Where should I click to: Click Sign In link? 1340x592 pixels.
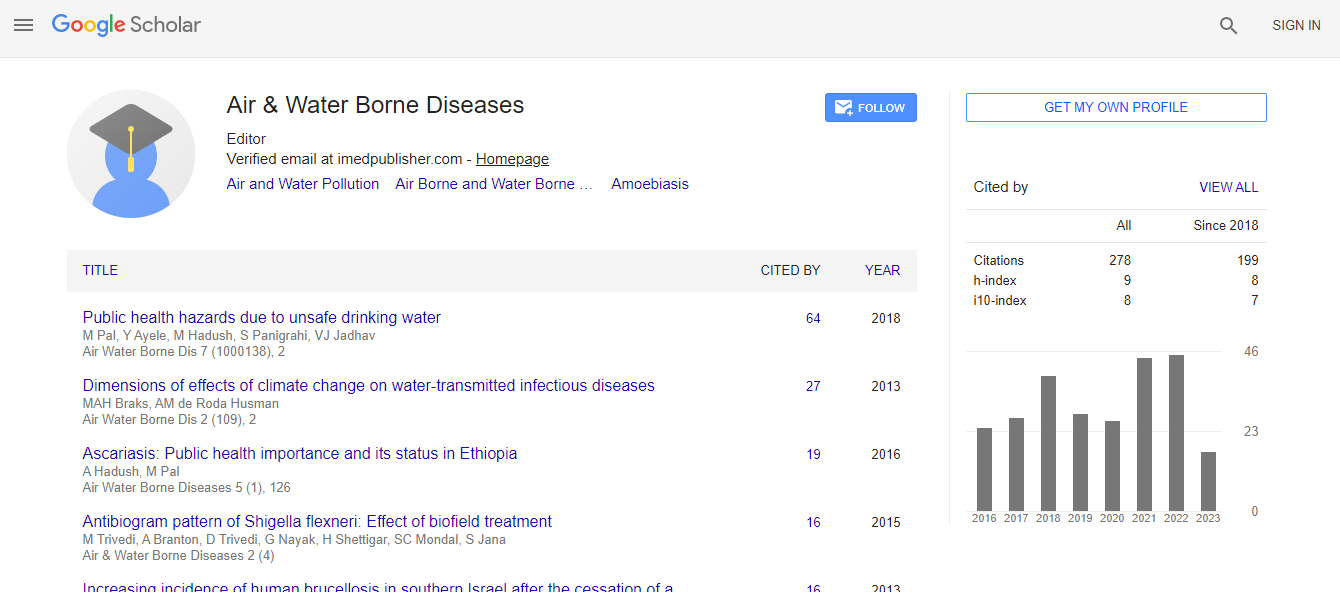coord(1295,26)
